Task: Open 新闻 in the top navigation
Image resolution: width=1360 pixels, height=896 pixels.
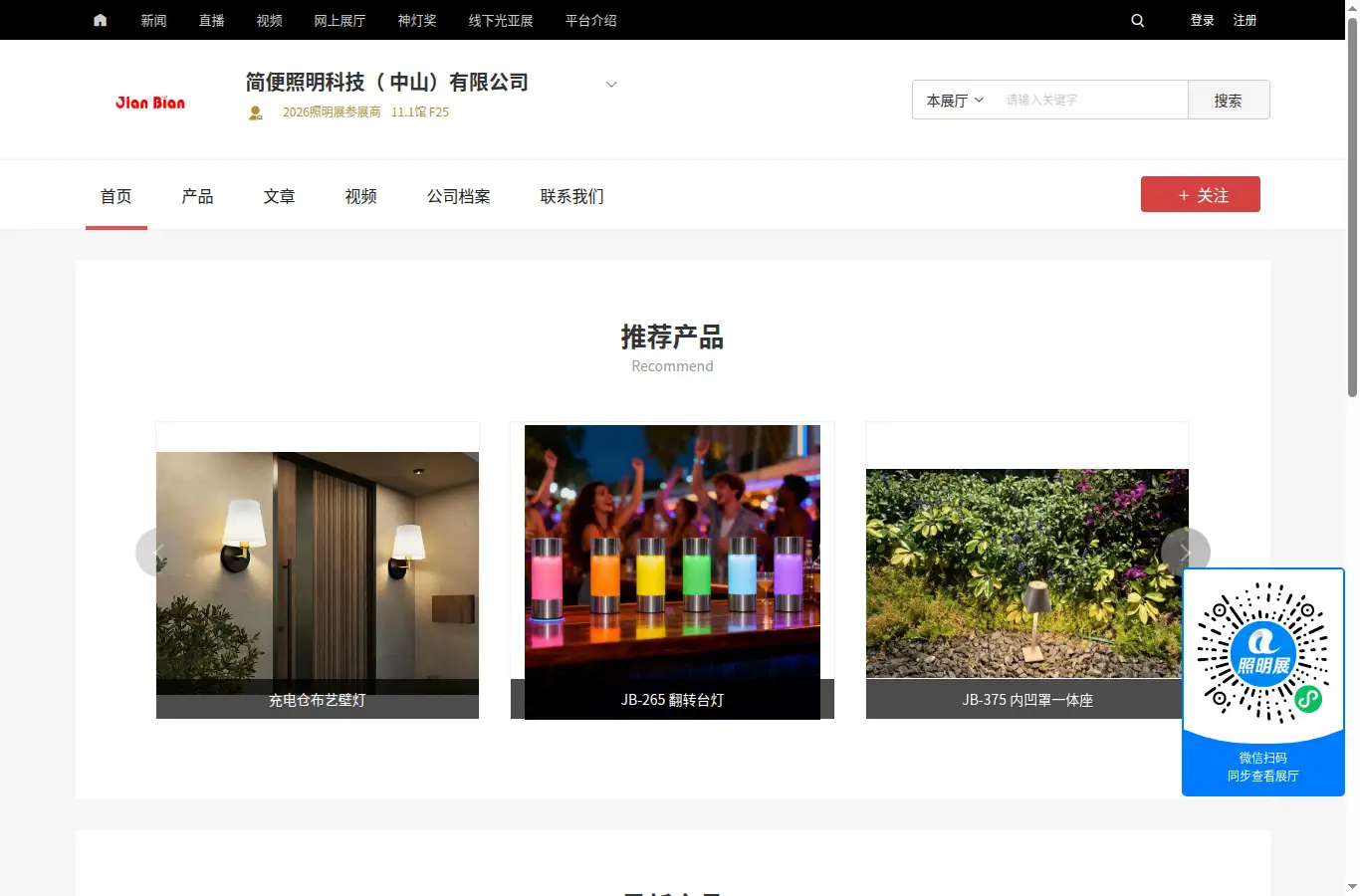Action: (153, 20)
